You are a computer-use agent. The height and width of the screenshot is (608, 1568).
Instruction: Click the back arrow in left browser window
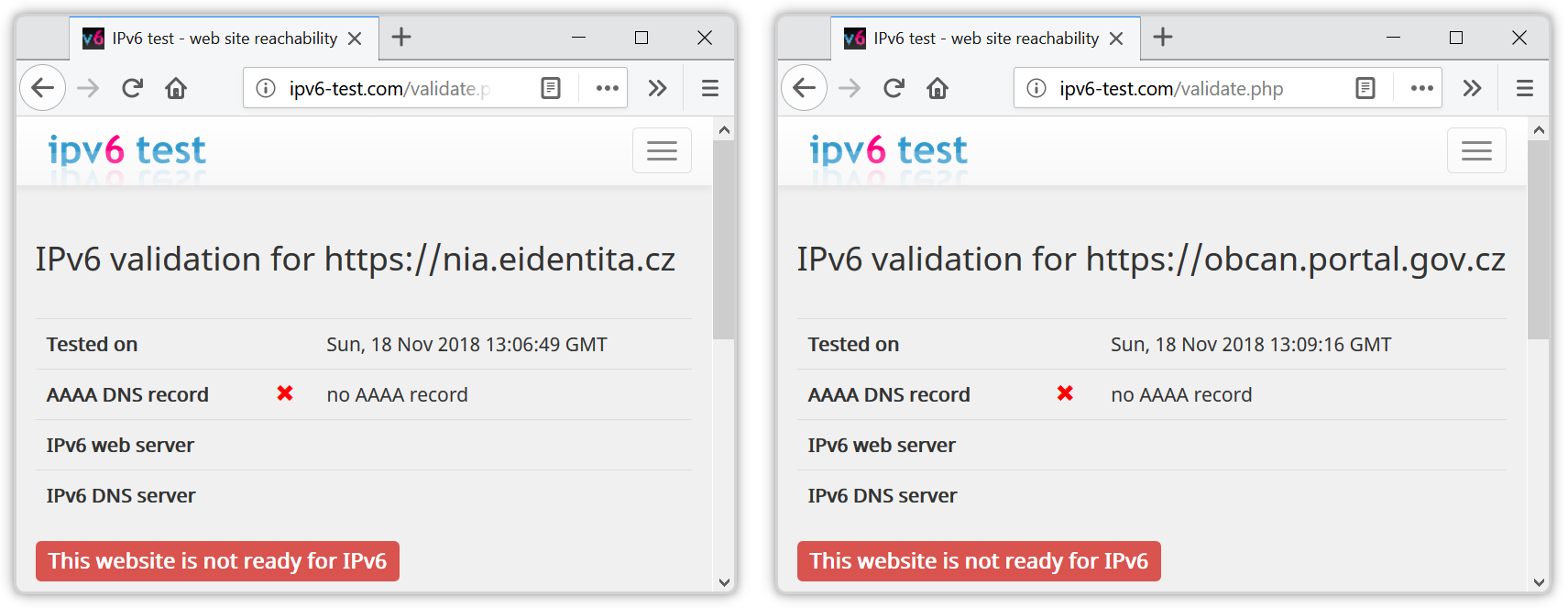pyautogui.click(x=42, y=88)
